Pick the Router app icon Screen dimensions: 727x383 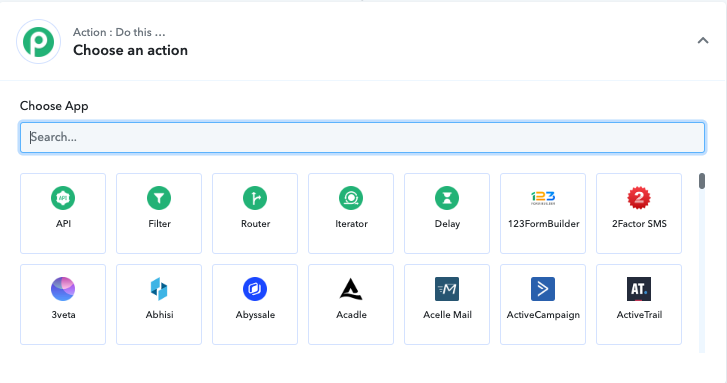coord(255,198)
